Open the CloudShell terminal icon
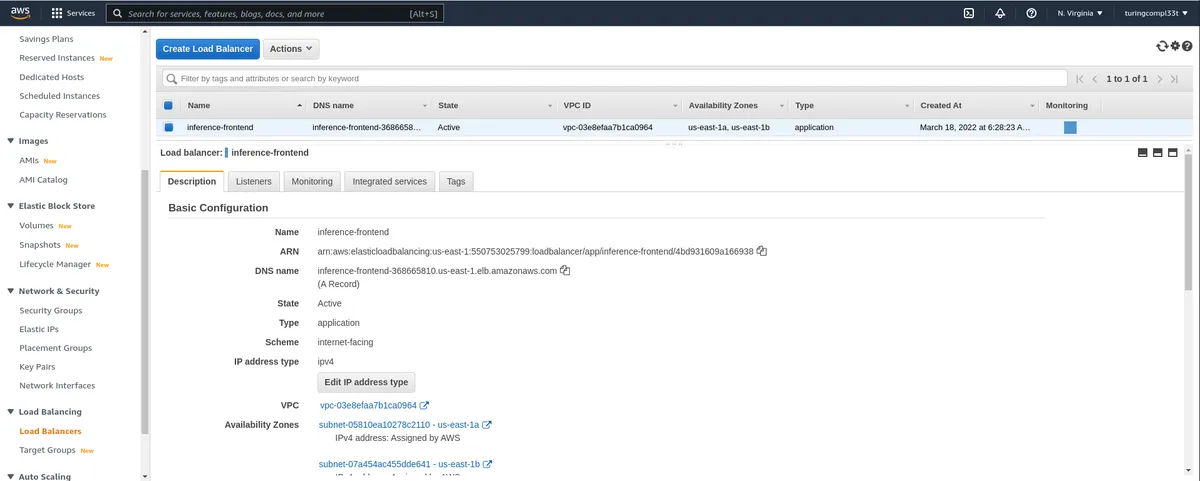 (x=969, y=14)
